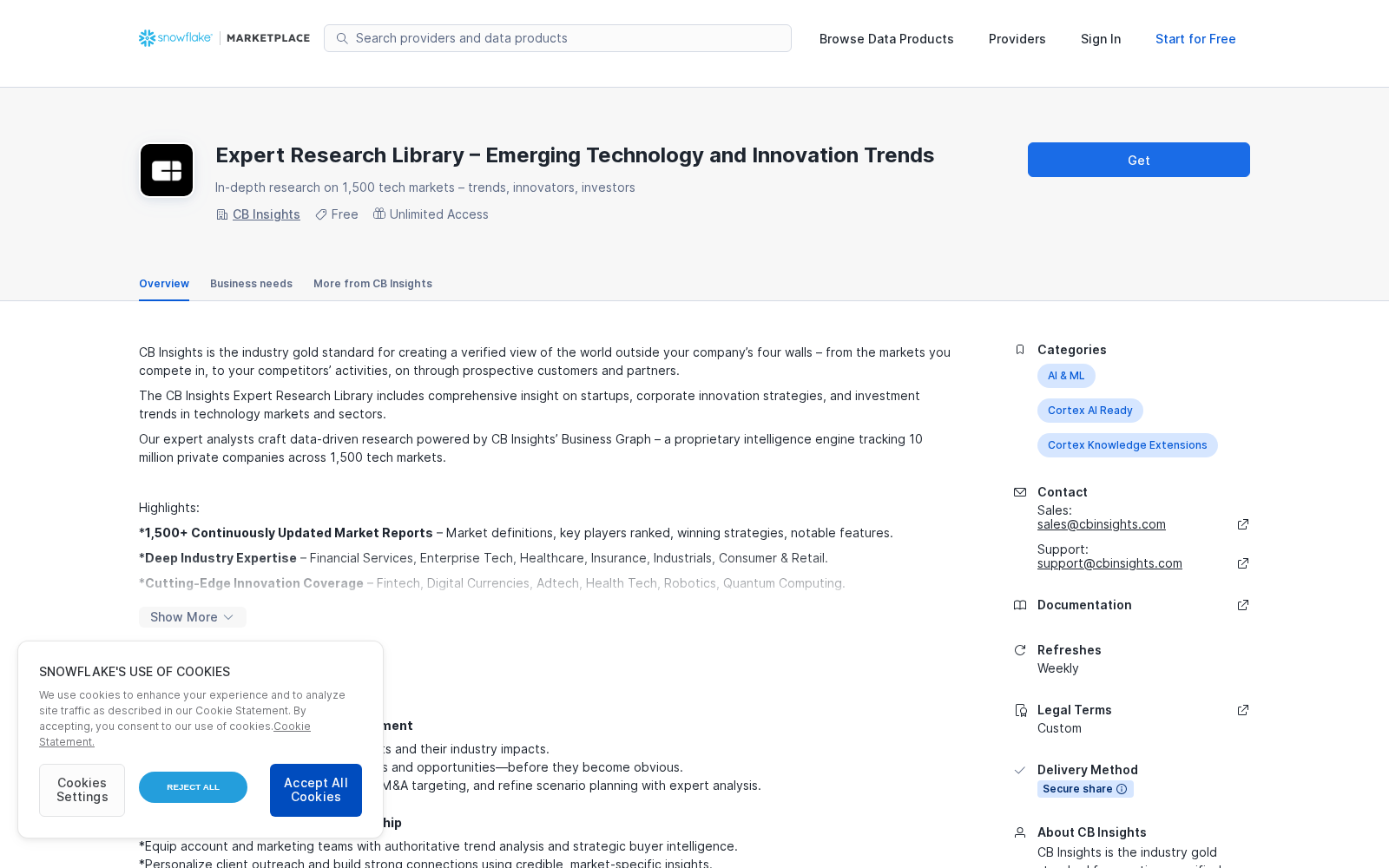This screenshot has height=868, width=1389.
Task: Select the AI & ML category tag
Action: [1066, 376]
